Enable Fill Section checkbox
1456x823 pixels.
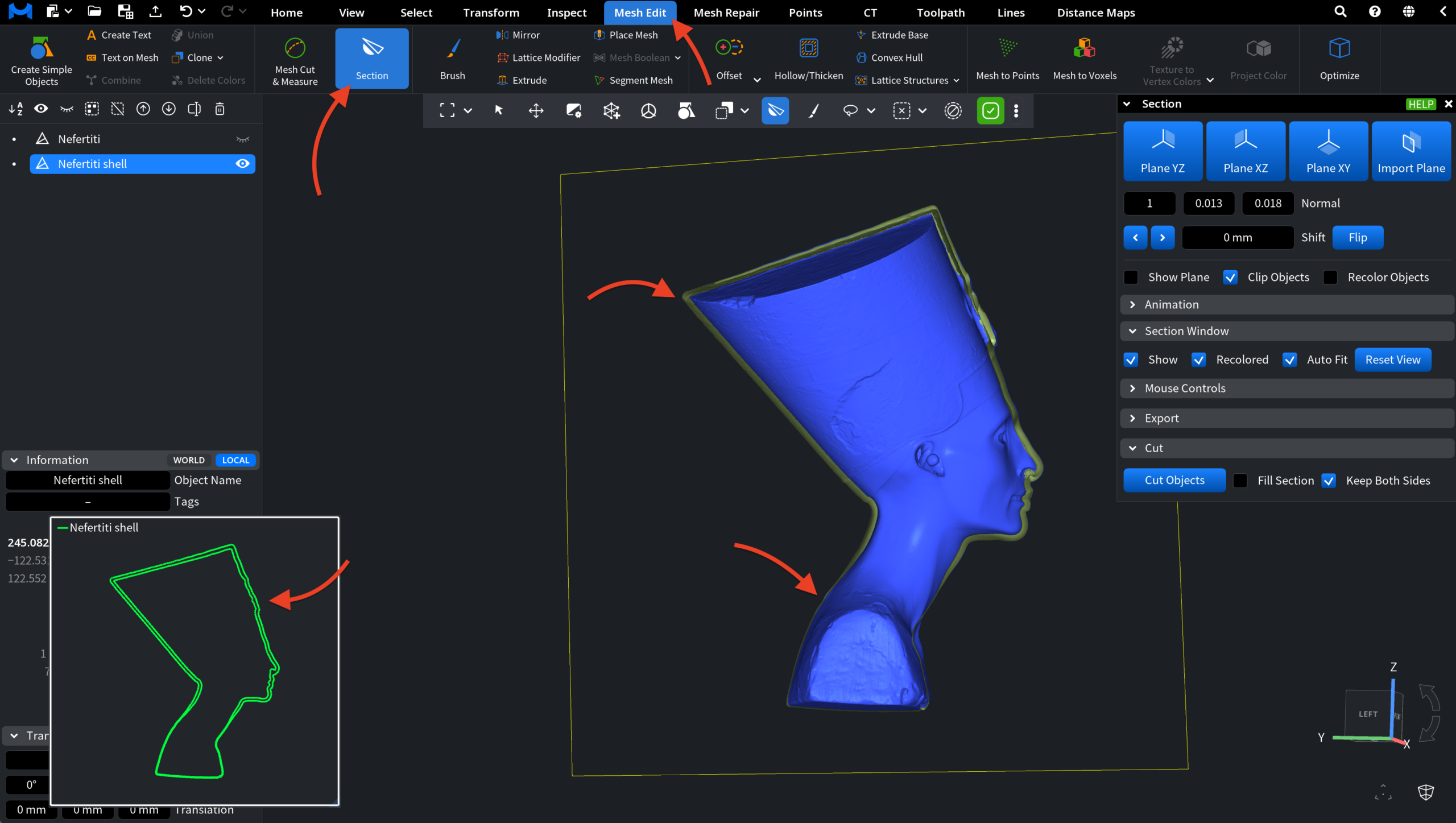[1240, 481]
